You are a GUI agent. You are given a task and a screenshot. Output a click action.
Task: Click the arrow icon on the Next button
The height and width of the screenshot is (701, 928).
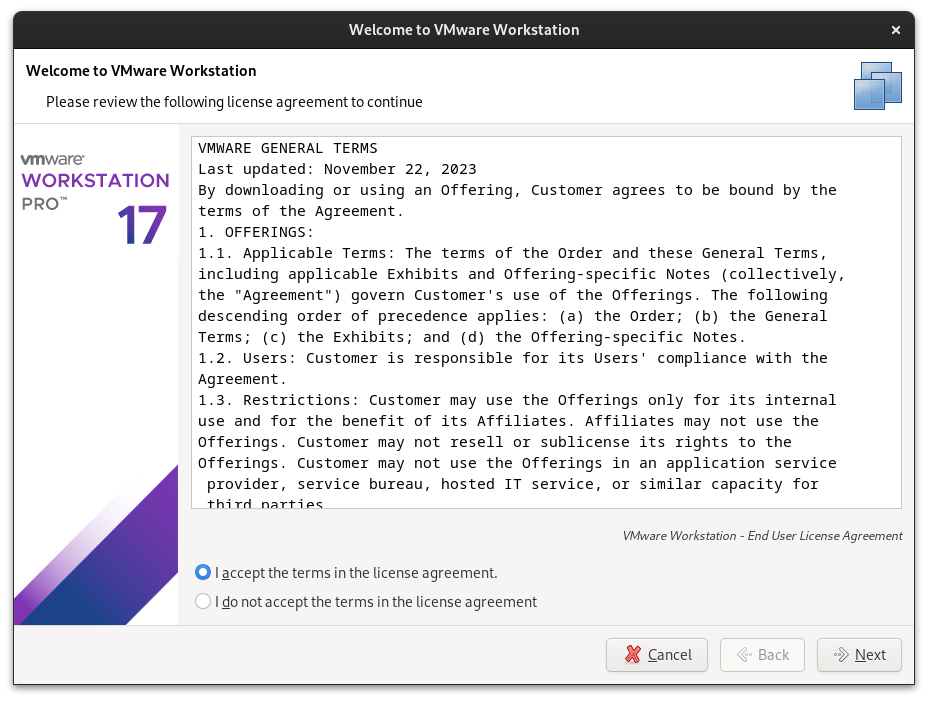pyautogui.click(x=841, y=655)
